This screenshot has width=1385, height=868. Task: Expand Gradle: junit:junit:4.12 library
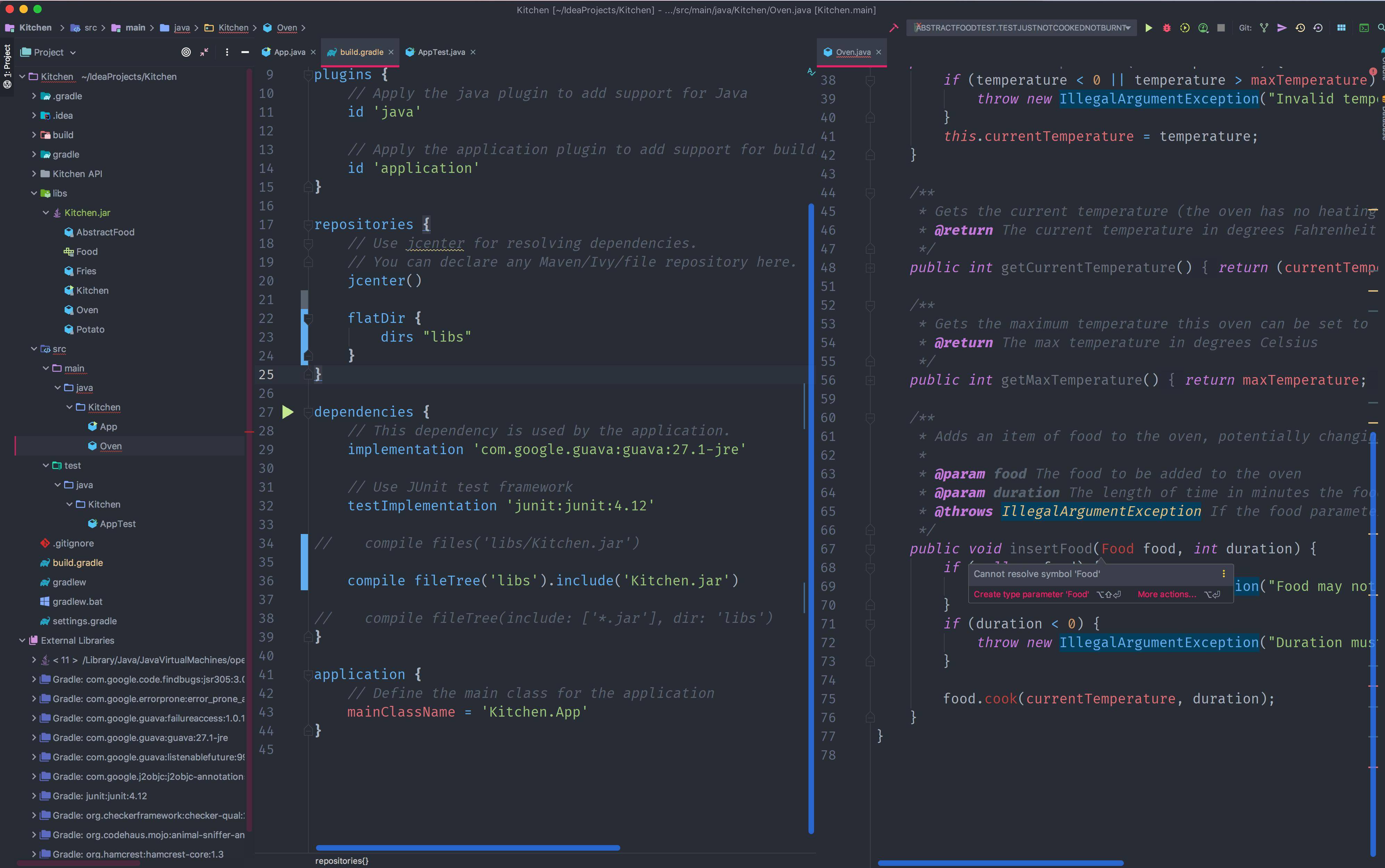(33, 796)
